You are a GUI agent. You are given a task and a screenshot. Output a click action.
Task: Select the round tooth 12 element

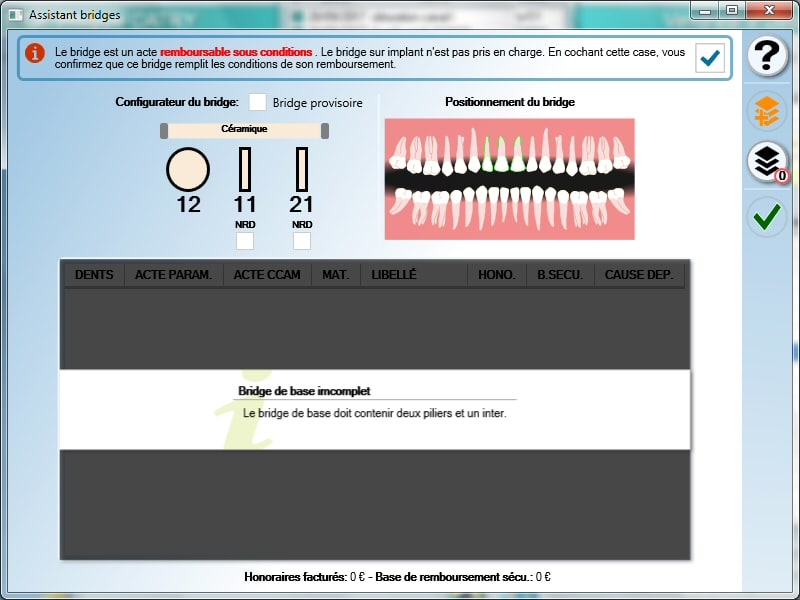click(188, 169)
